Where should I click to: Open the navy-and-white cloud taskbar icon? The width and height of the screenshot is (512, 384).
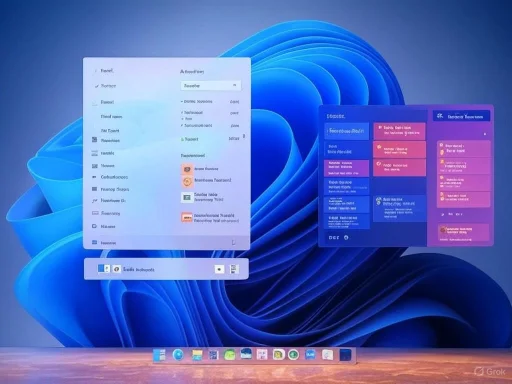pyautogui.click(x=246, y=354)
